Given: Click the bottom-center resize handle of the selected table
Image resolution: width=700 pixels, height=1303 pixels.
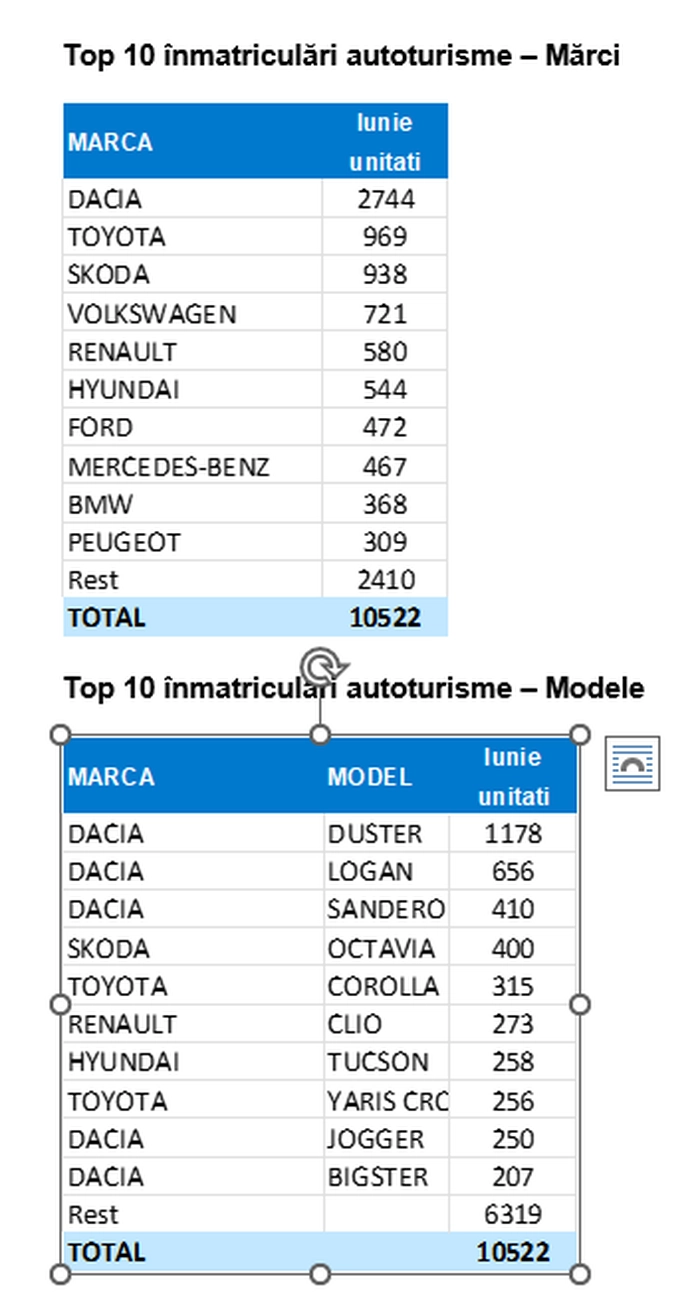Looking at the screenshot, I should pyautogui.click(x=320, y=1273).
